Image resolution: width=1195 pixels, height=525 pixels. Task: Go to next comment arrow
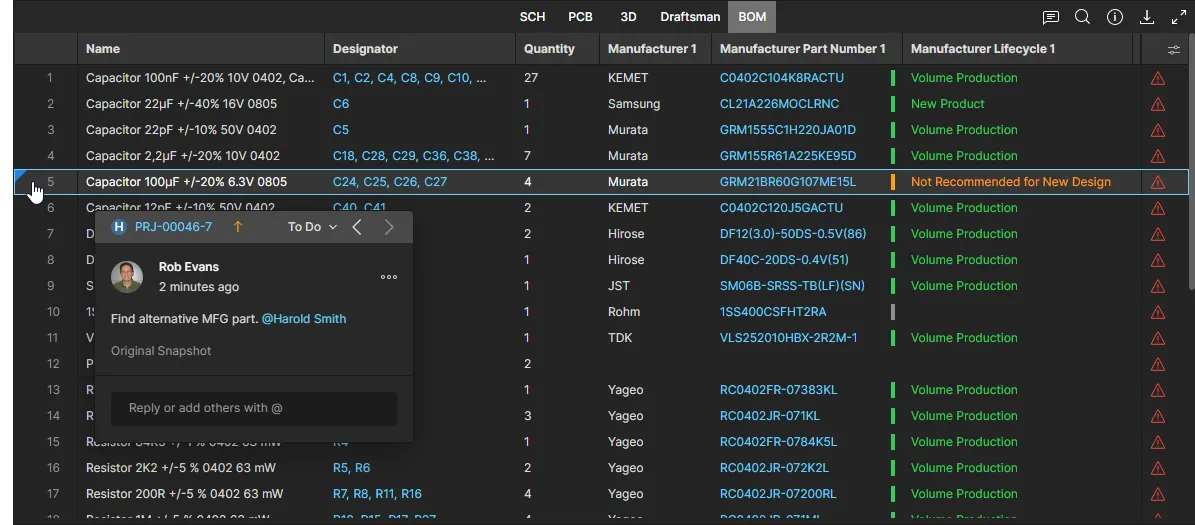[389, 227]
